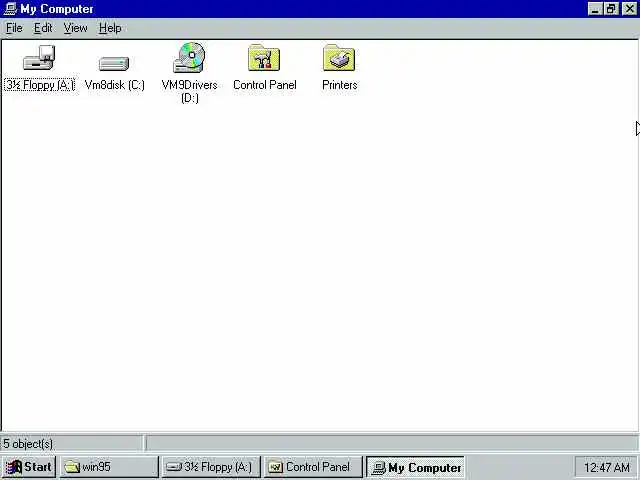Restore the My Computer window size
Image resolution: width=640 pixels, height=480 pixels.
click(611, 9)
